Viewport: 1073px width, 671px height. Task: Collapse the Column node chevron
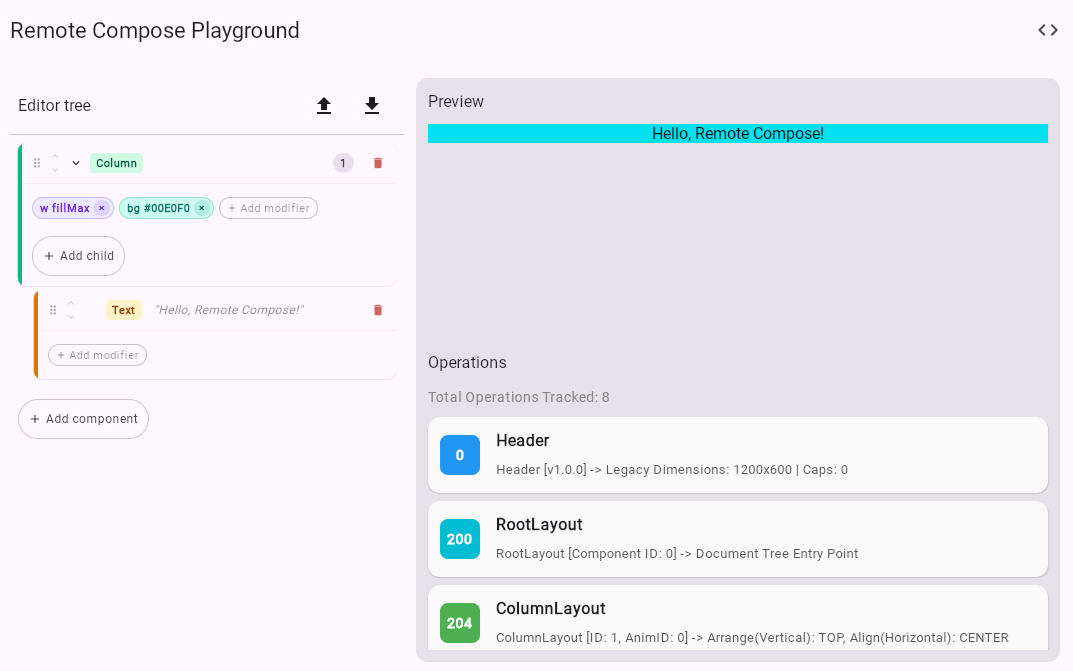pos(76,163)
